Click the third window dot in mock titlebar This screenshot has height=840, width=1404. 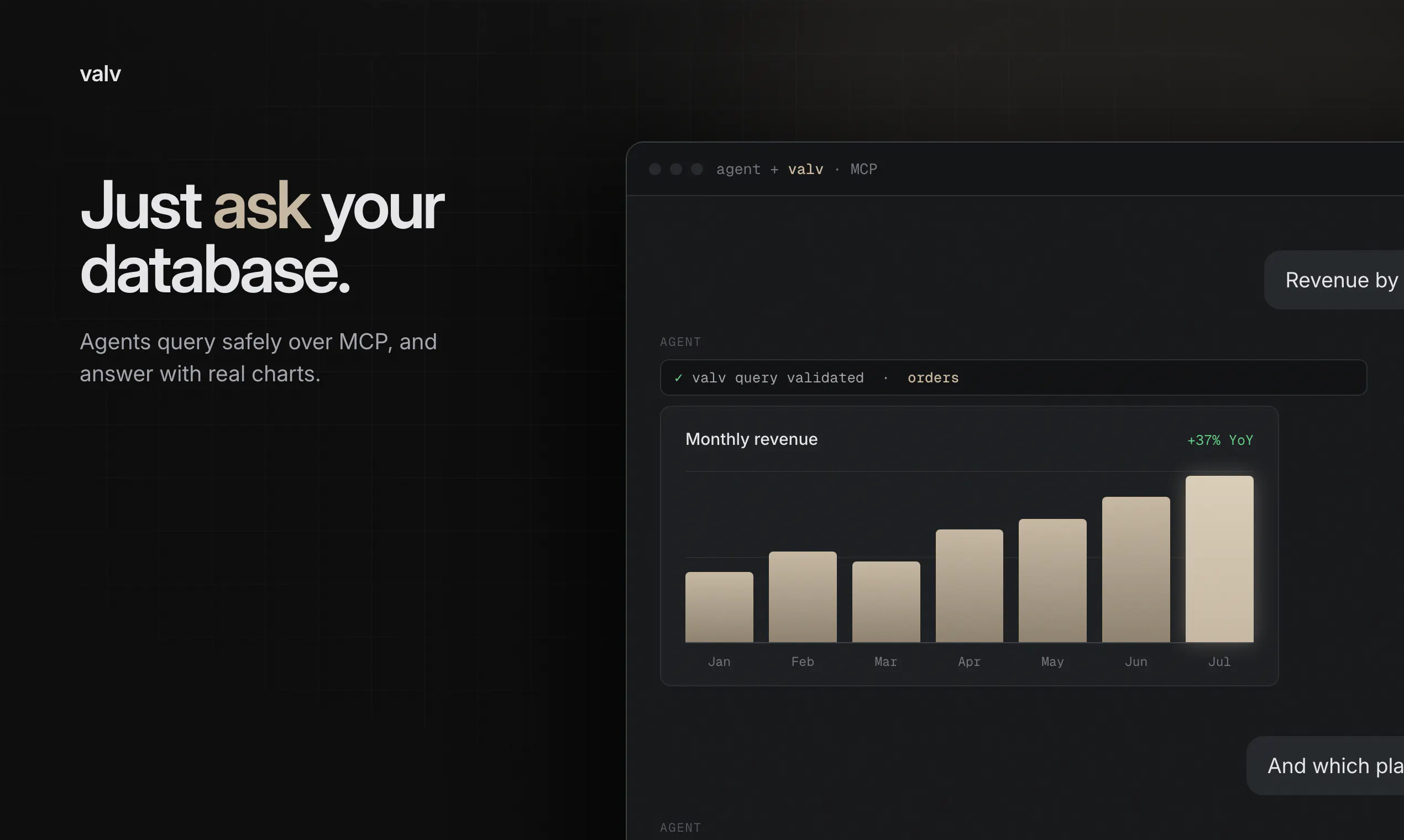697,169
